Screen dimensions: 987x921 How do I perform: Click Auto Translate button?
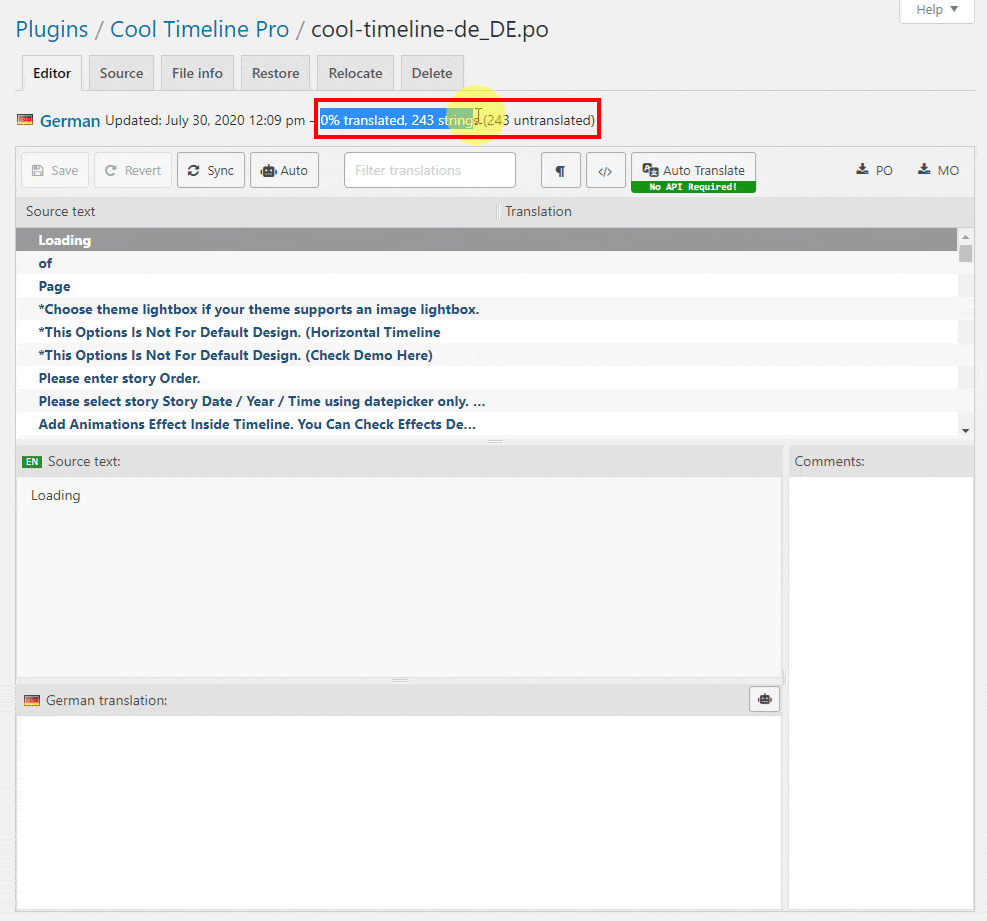pos(693,172)
